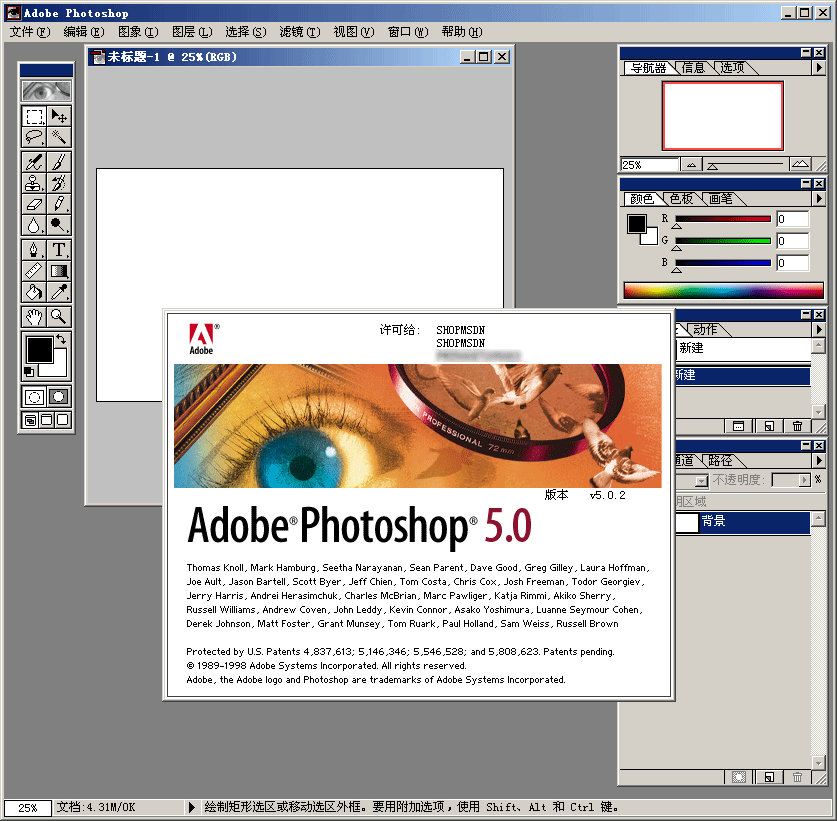The height and width of the screenshot is (821, 837).
Task: Create new document from state in history panel
Action: click(769, 425)
